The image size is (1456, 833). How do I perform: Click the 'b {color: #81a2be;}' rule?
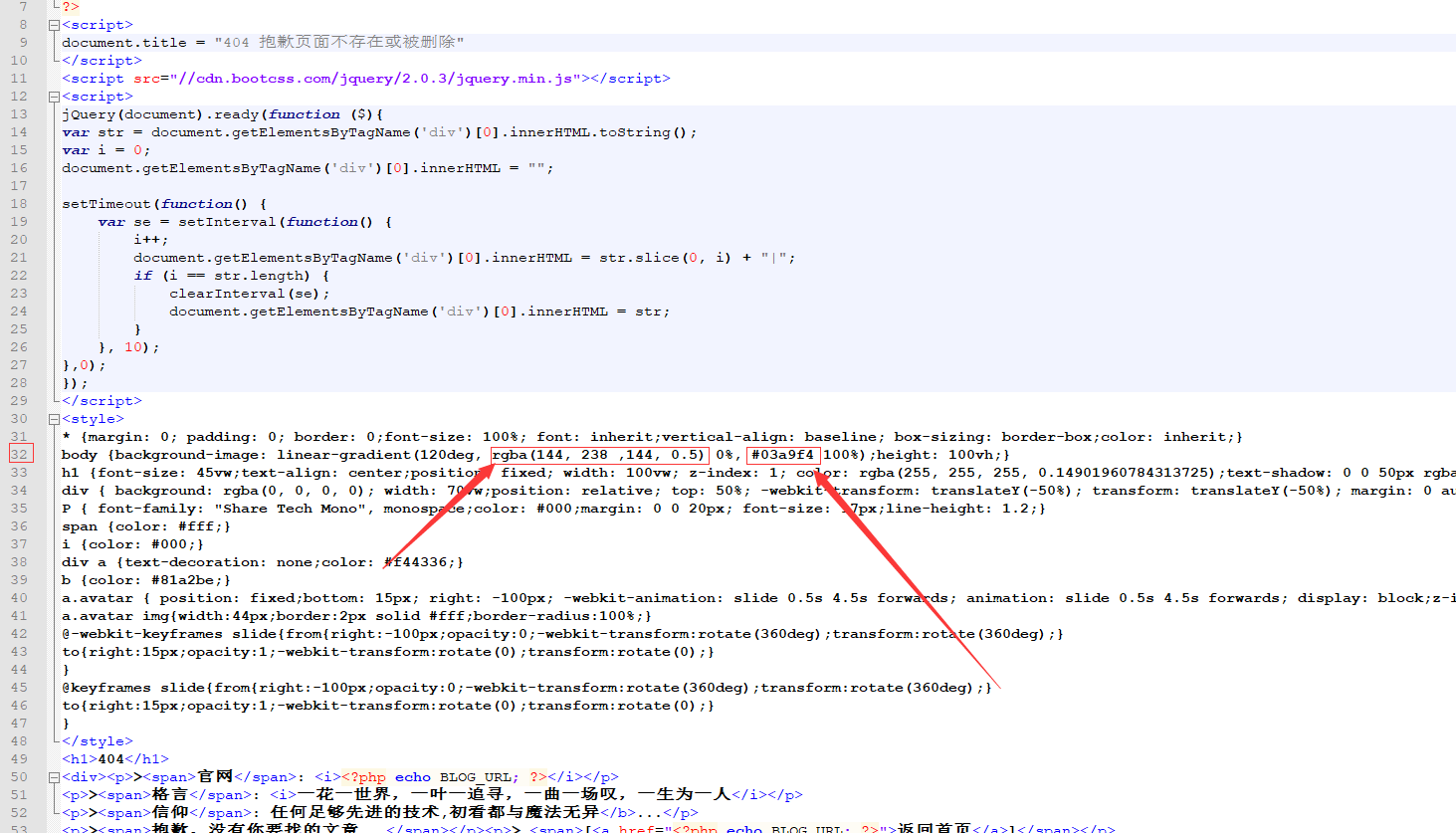pyautogui.click(x=146, y=580)
